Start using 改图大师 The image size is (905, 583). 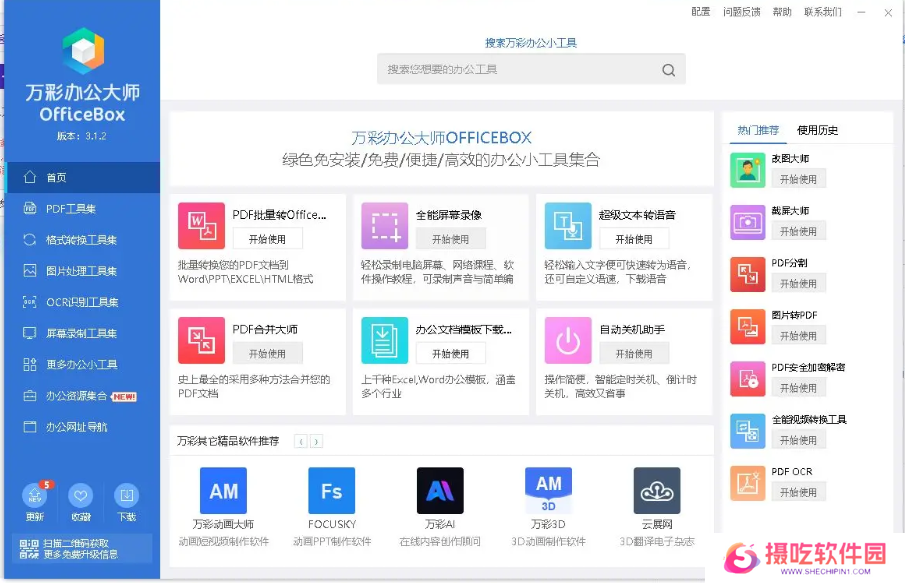(798, 179)
